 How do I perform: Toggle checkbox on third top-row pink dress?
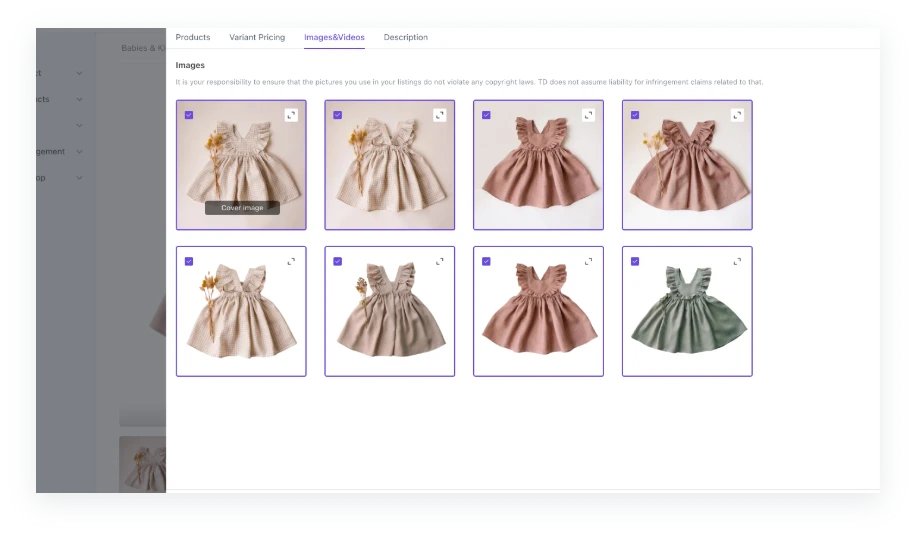click(486, 115)
